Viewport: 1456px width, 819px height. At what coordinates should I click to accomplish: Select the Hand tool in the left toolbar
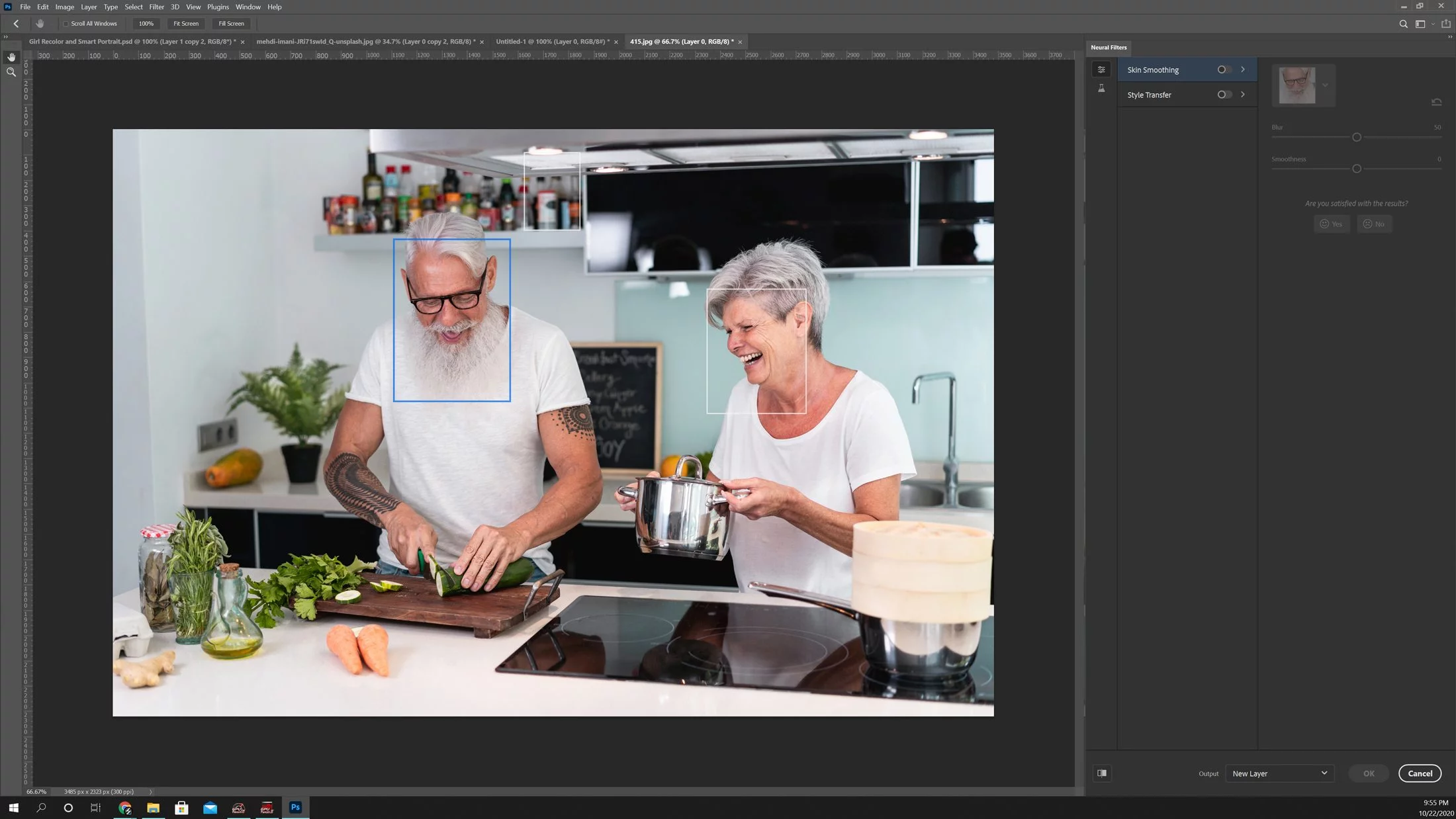click(x=11, y=57)
